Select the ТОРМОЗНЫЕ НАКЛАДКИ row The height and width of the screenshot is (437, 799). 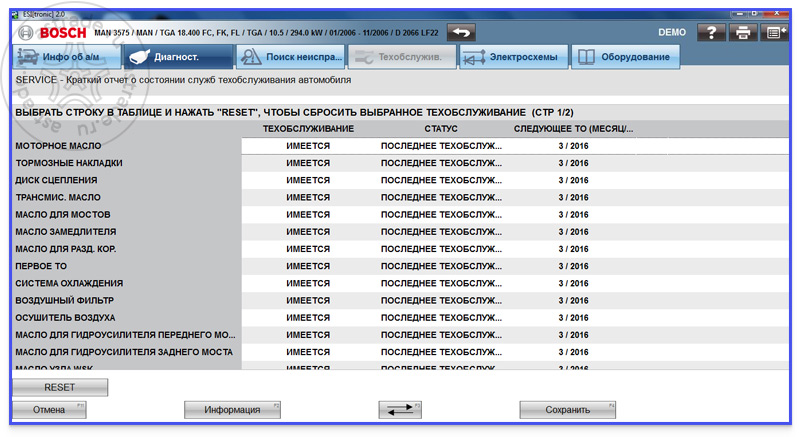coord(401,163)
